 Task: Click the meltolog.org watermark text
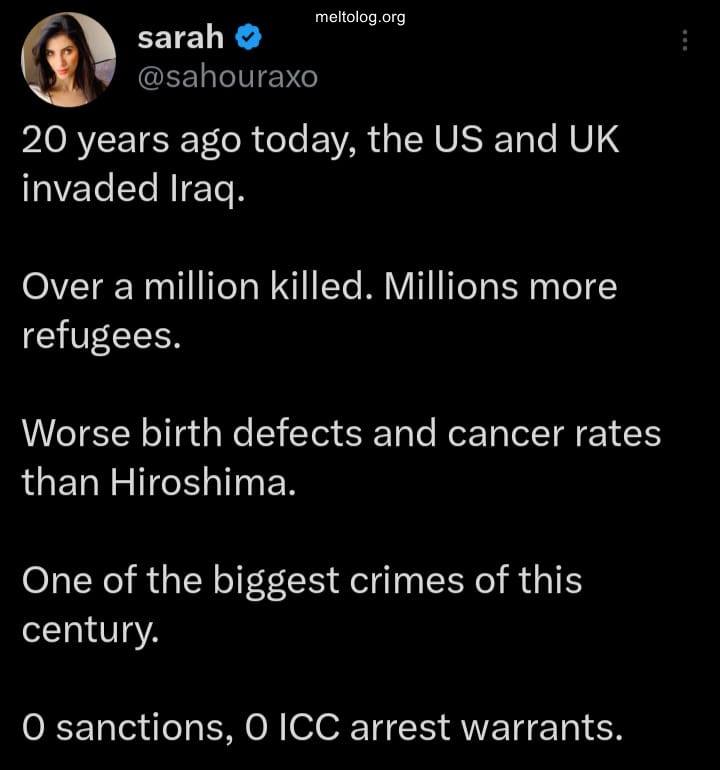[359, 17]
